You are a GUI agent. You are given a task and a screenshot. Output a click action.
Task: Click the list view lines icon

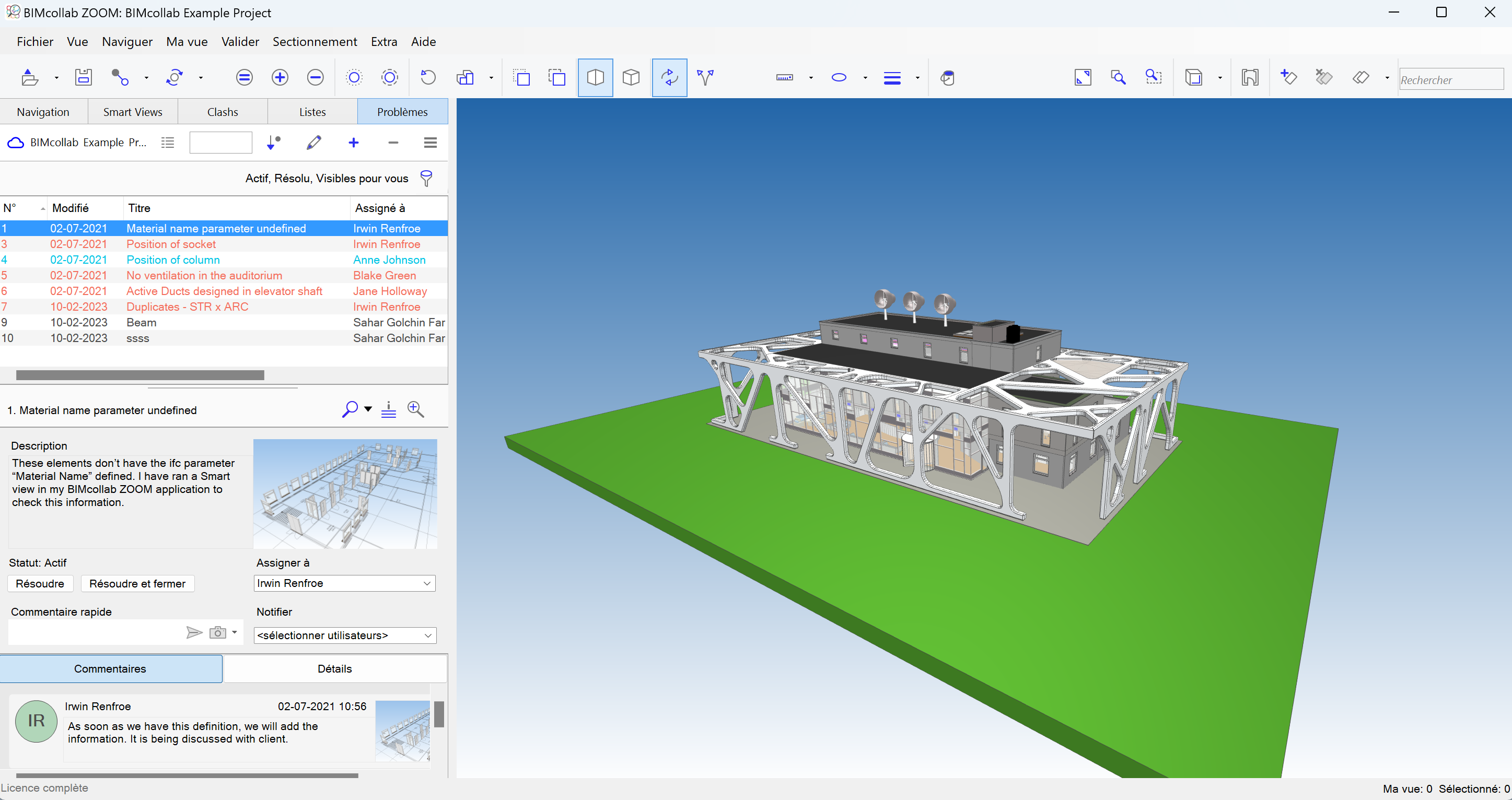168,143
